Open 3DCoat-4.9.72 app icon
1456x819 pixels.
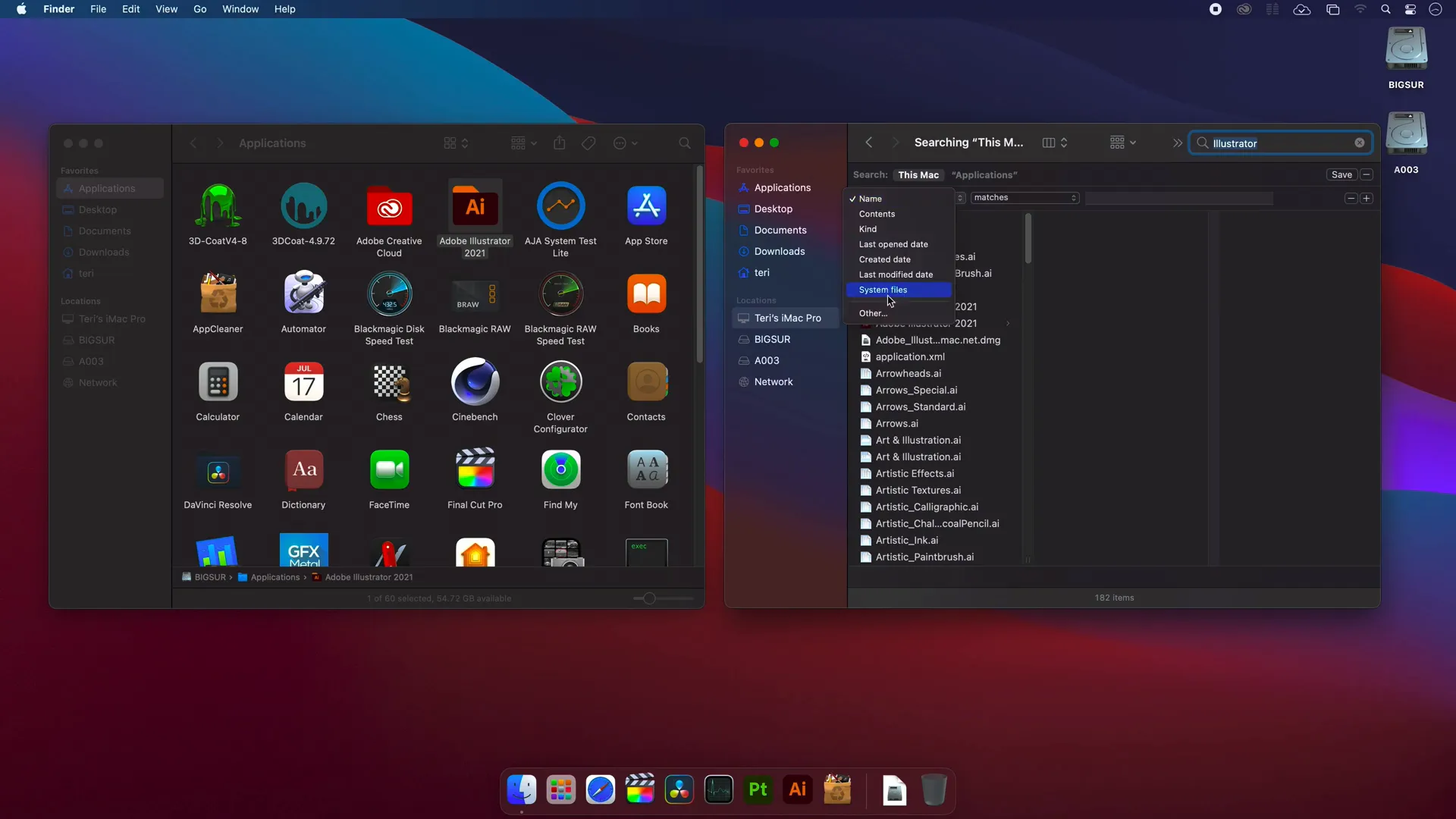[x=303, y=206]
